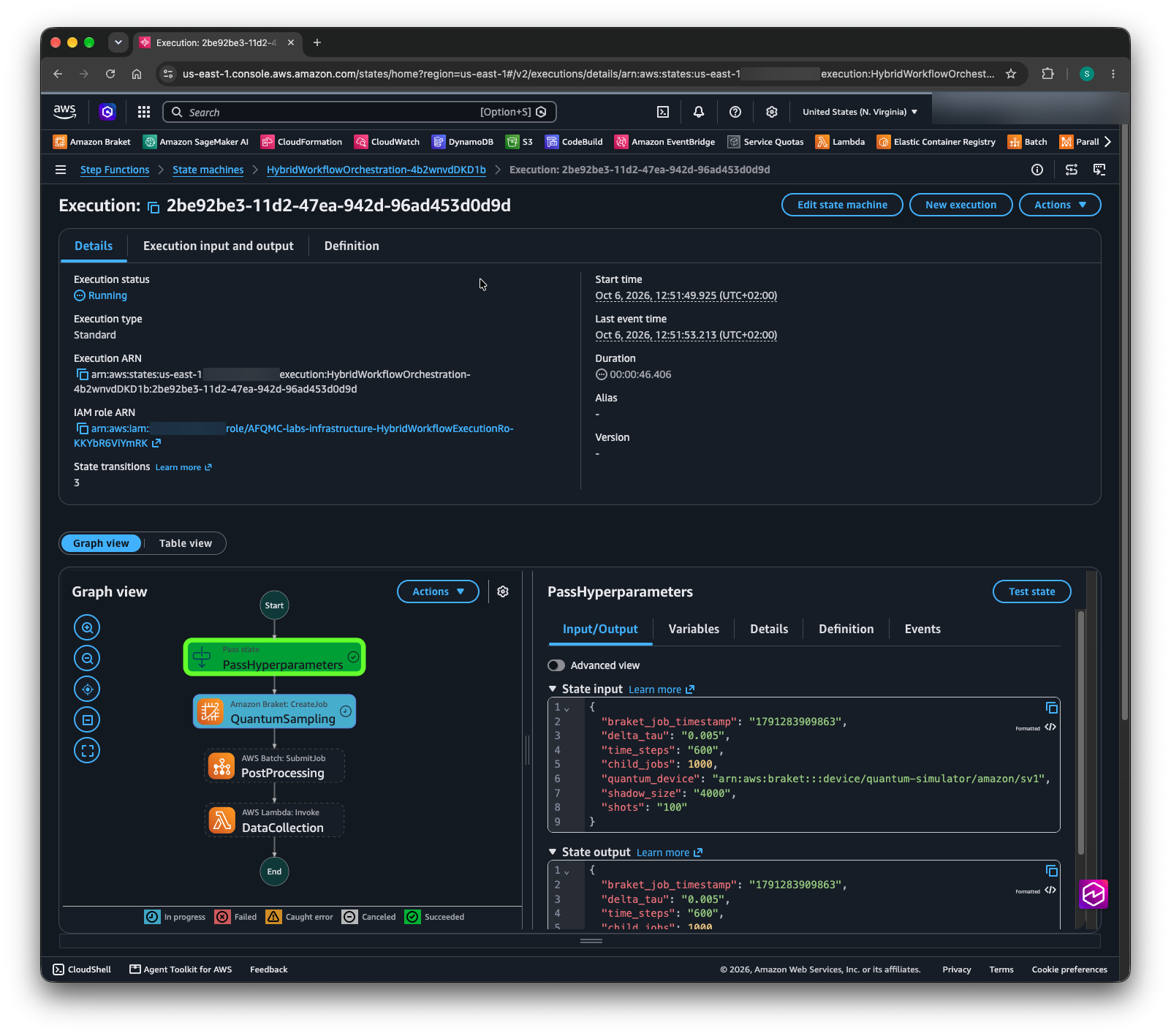Copy the State output JSON
The image size is (1171, 1036).
1051,871
